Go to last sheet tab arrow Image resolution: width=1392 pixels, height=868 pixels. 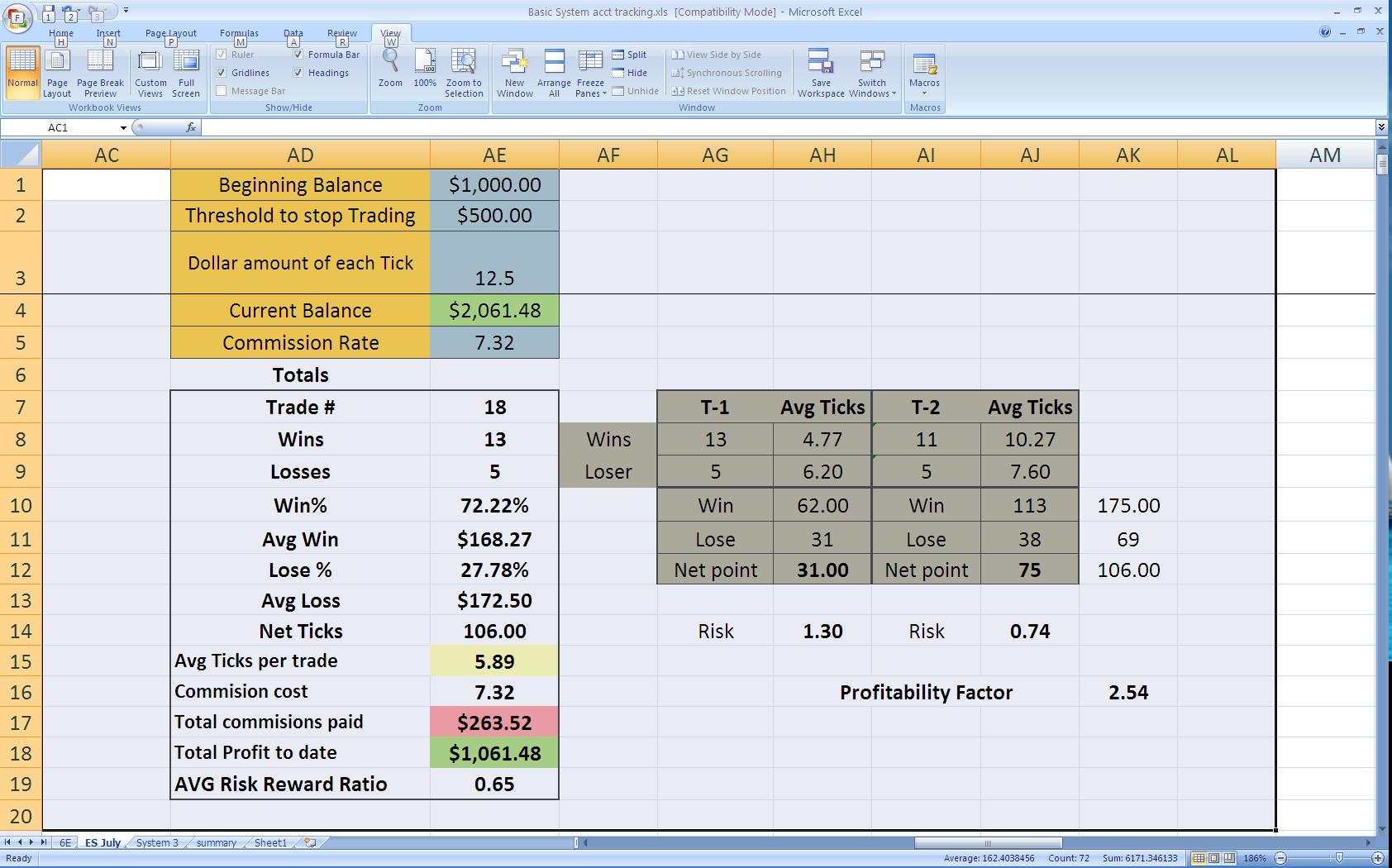pyautogui.click(x=44, y=842)
